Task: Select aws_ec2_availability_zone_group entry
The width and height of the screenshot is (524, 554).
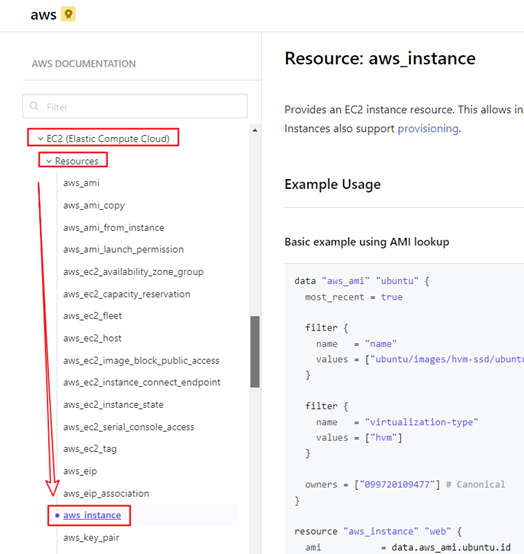Action: coord(134,272)
